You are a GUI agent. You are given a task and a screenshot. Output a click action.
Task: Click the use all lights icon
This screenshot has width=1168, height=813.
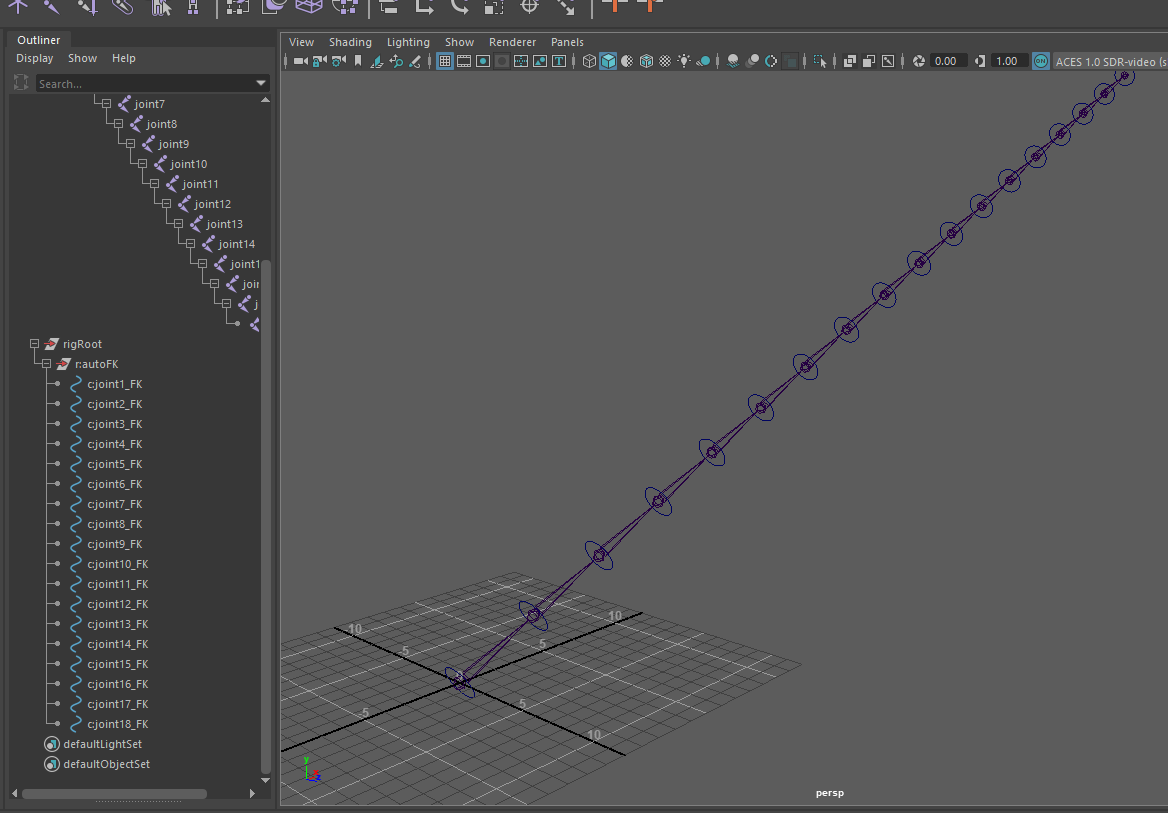(x=684, y=61)
